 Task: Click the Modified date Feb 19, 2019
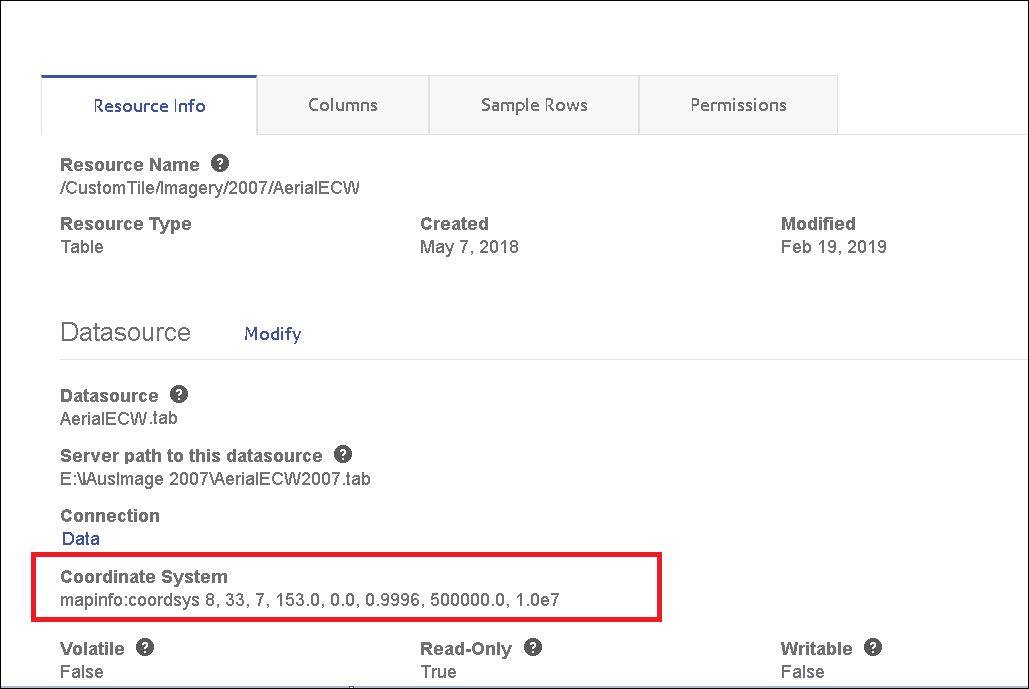[833, 247]
